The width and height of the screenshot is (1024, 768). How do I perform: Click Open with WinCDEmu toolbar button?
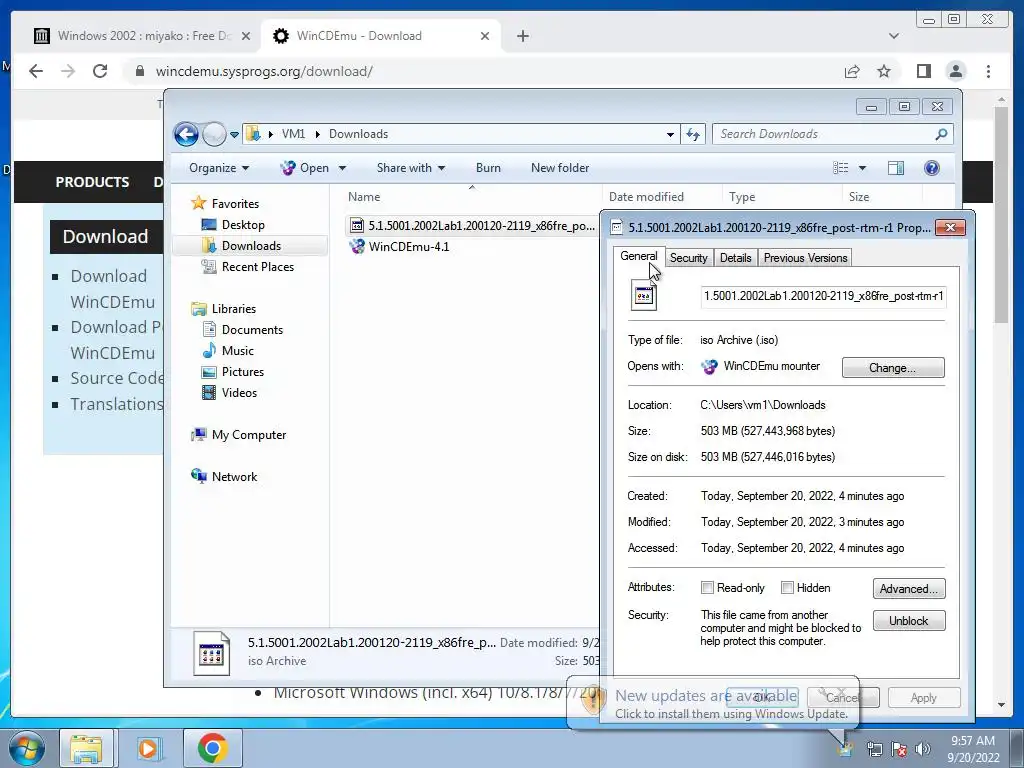point(304,168)
